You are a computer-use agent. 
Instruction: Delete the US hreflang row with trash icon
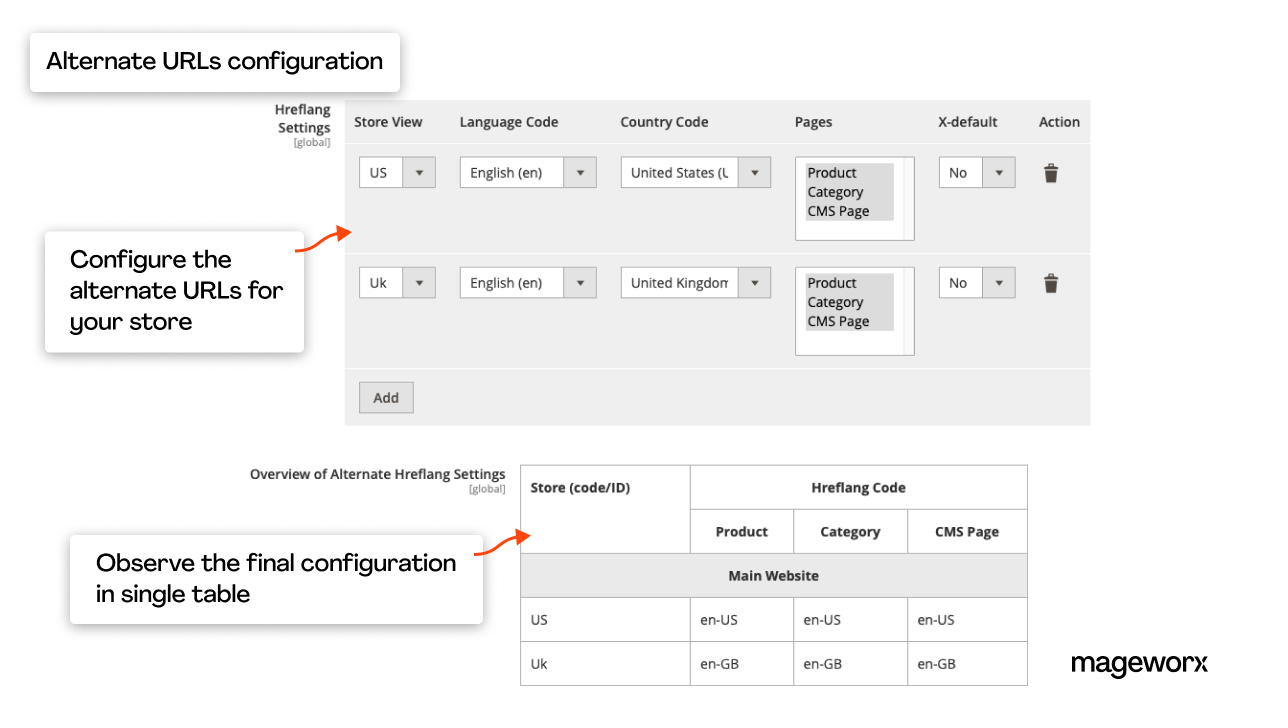[x=1050, y=173]
